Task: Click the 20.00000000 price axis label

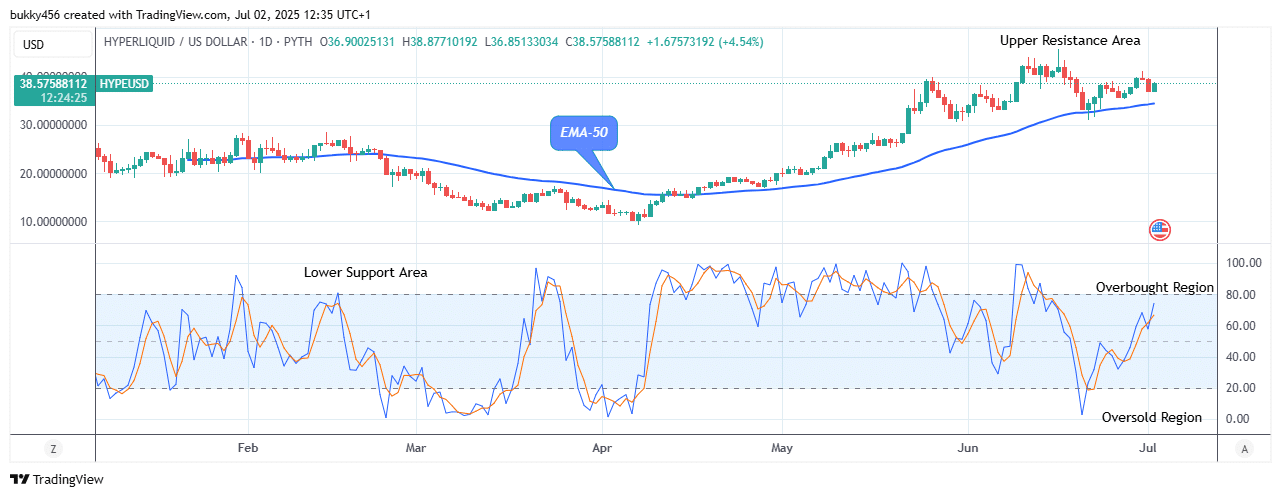Action: point(56,173)
